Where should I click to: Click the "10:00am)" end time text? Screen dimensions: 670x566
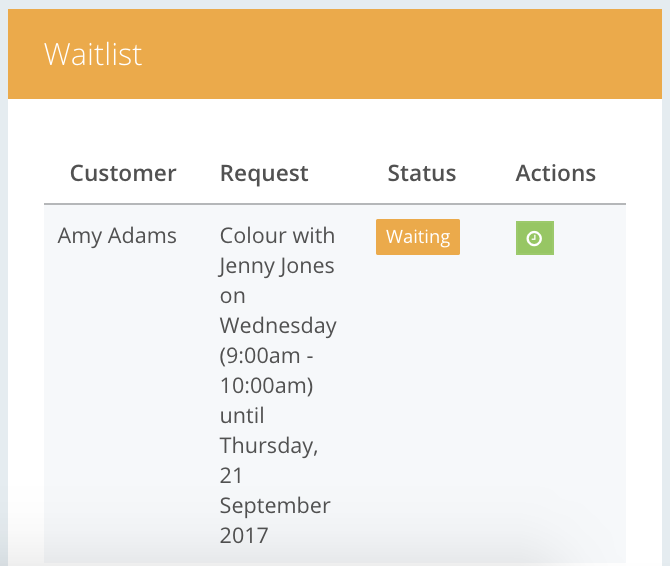(x=267, y=386)
